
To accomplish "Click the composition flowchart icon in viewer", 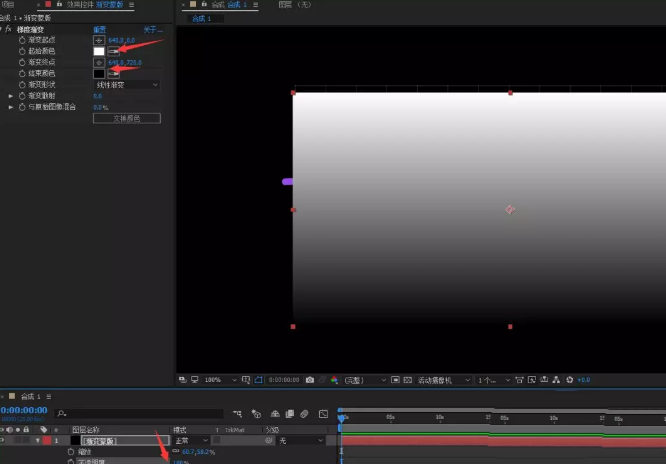I will [x=556, y=379].
